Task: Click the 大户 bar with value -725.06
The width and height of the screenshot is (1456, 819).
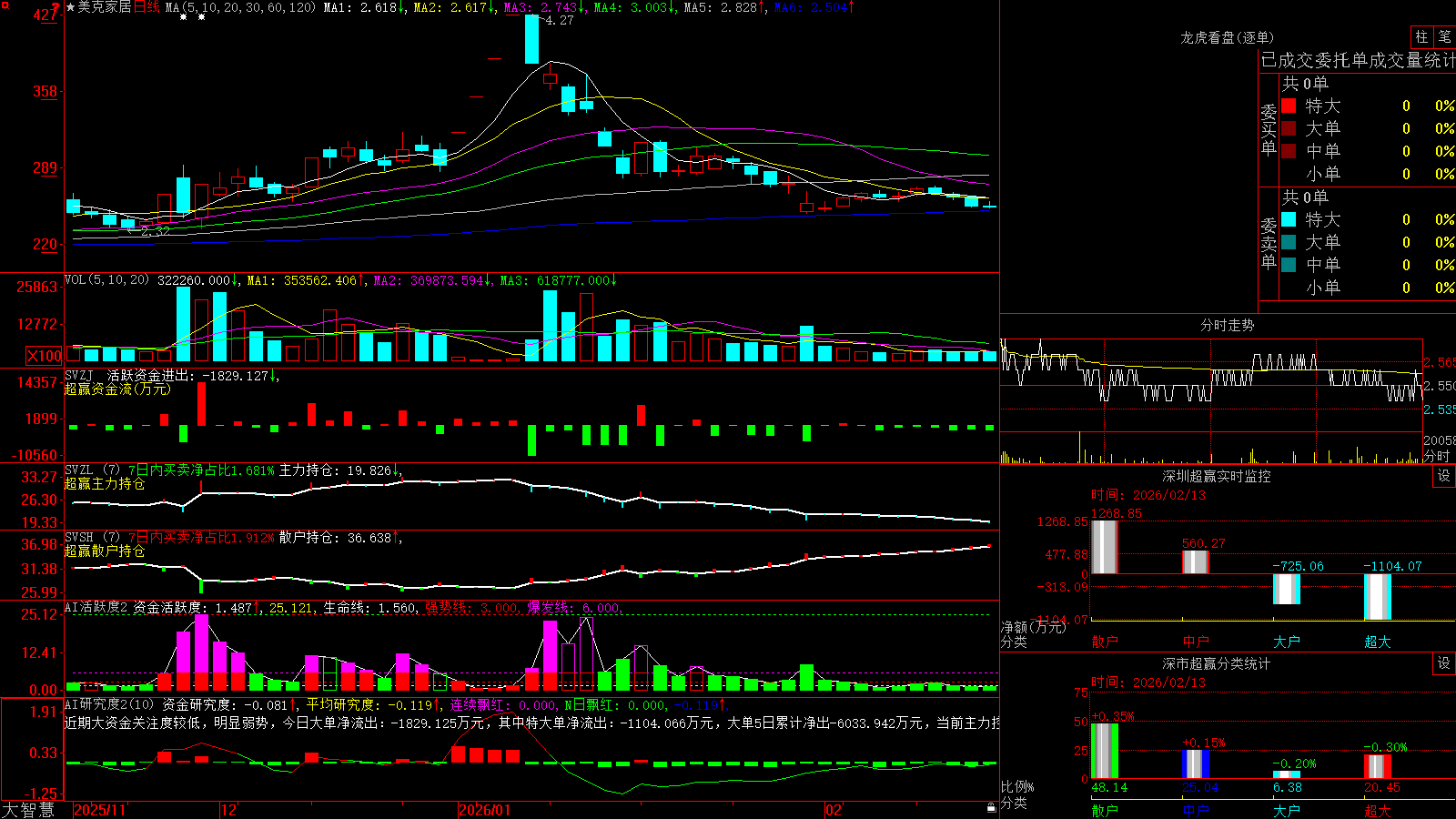Action: click(x=1286, y=589)
